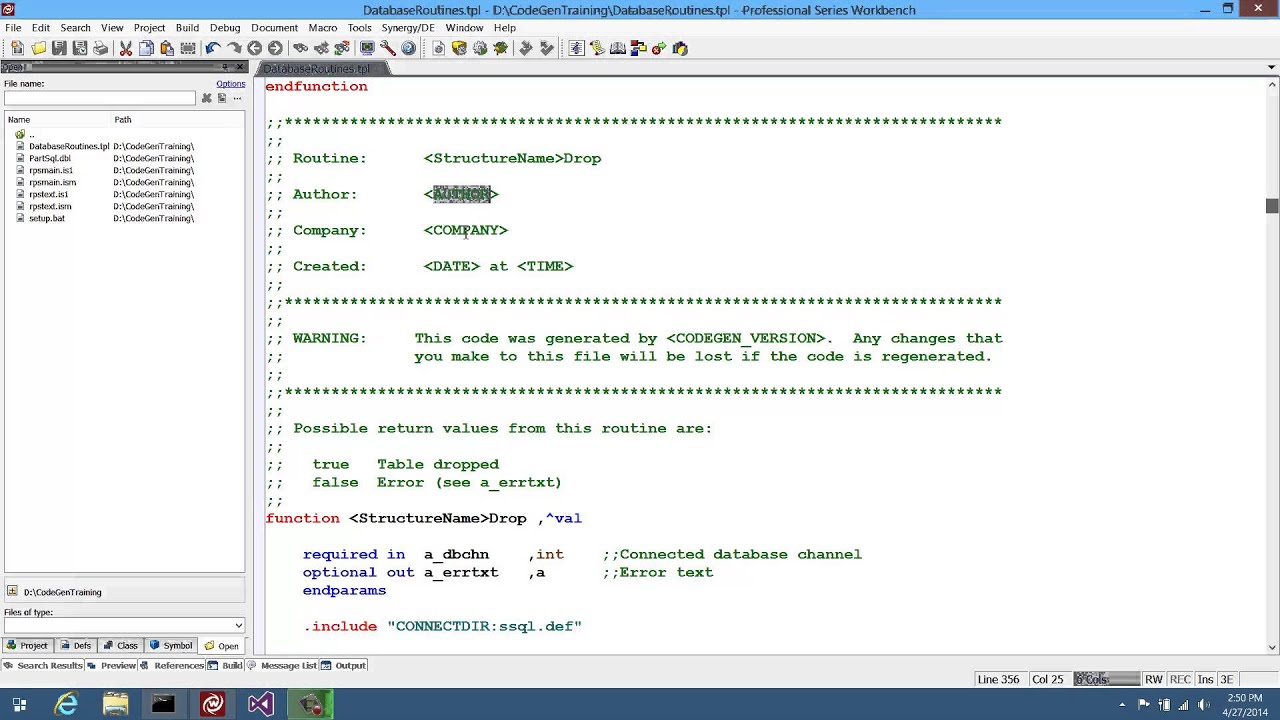Click the Open folder toolbar icon
This screenshot has width=1280, height=720.
point(38,48)
